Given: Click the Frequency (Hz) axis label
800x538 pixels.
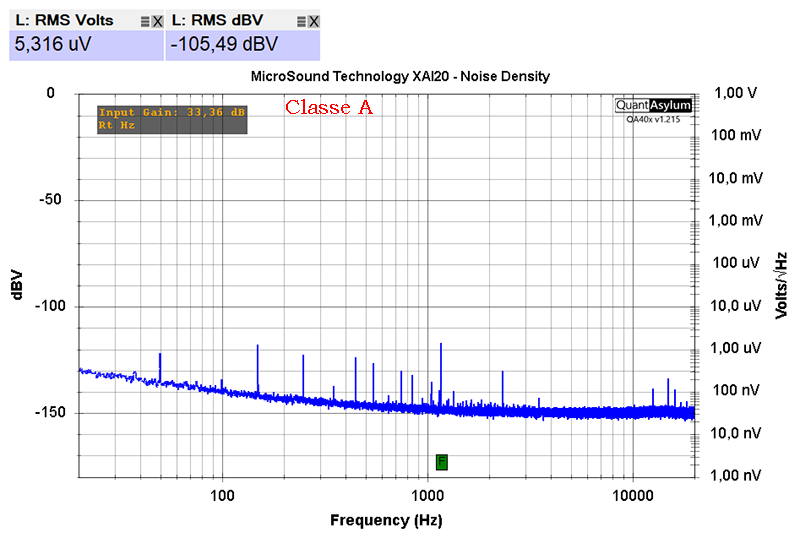Looking at the screenshot, I should coord(386,520).
